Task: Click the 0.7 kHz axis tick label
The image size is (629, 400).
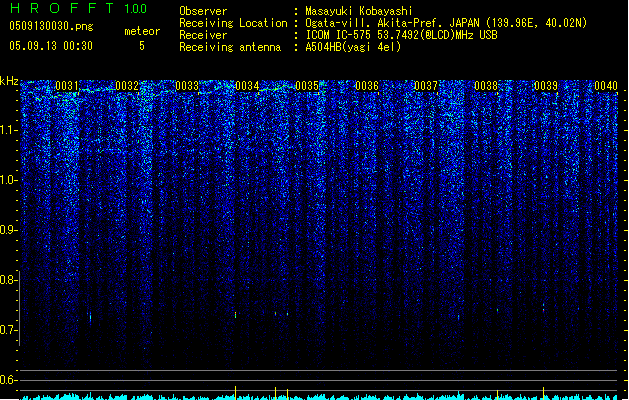Action: click(x=8, y=330)
